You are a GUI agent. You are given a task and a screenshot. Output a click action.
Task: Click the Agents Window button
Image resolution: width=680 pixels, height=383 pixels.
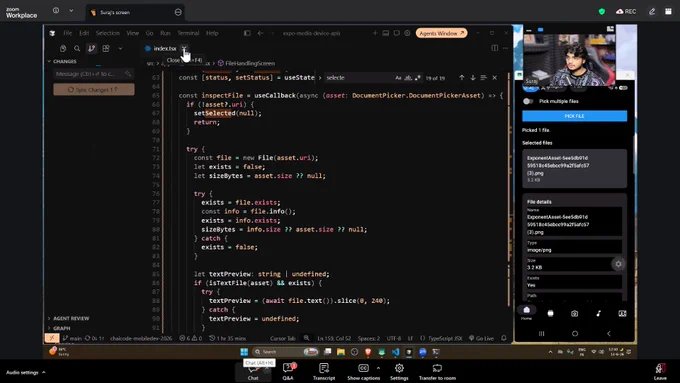pyautogui.click(x=441, y=33)
